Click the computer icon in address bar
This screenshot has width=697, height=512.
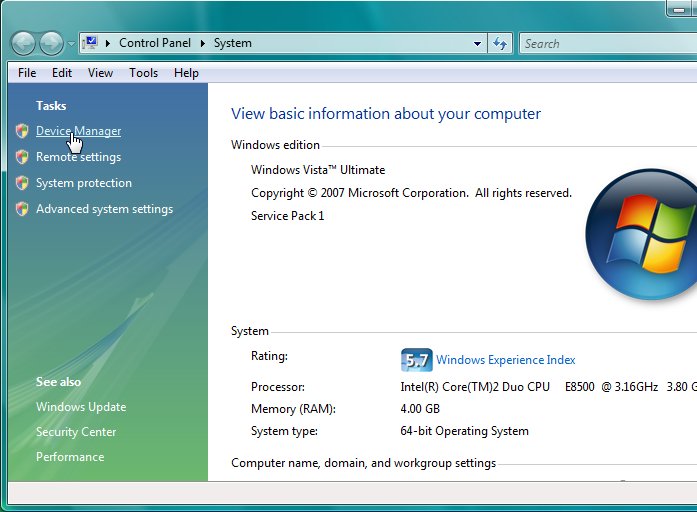[90, 43]
